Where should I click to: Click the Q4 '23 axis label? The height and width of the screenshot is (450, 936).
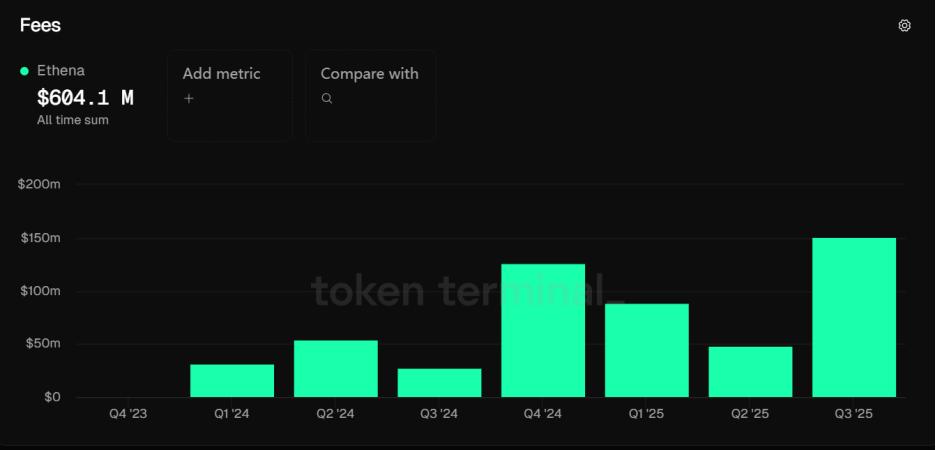[128, 414]
